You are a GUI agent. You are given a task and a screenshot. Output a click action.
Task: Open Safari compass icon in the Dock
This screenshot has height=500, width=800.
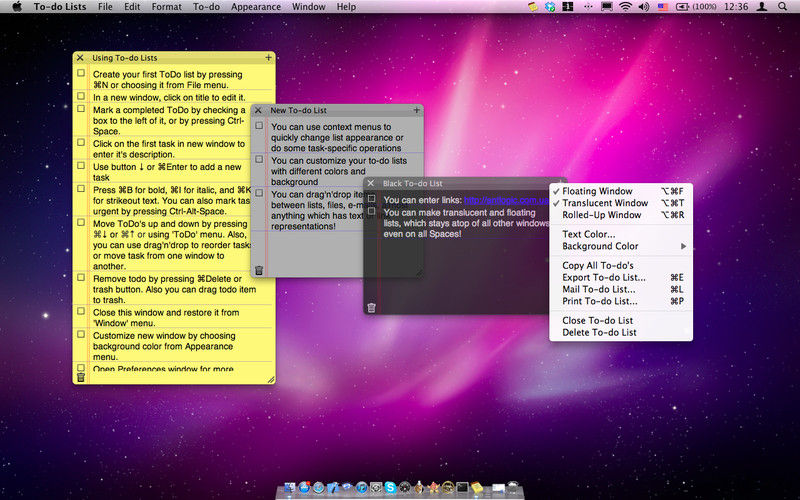pos(318,487)
